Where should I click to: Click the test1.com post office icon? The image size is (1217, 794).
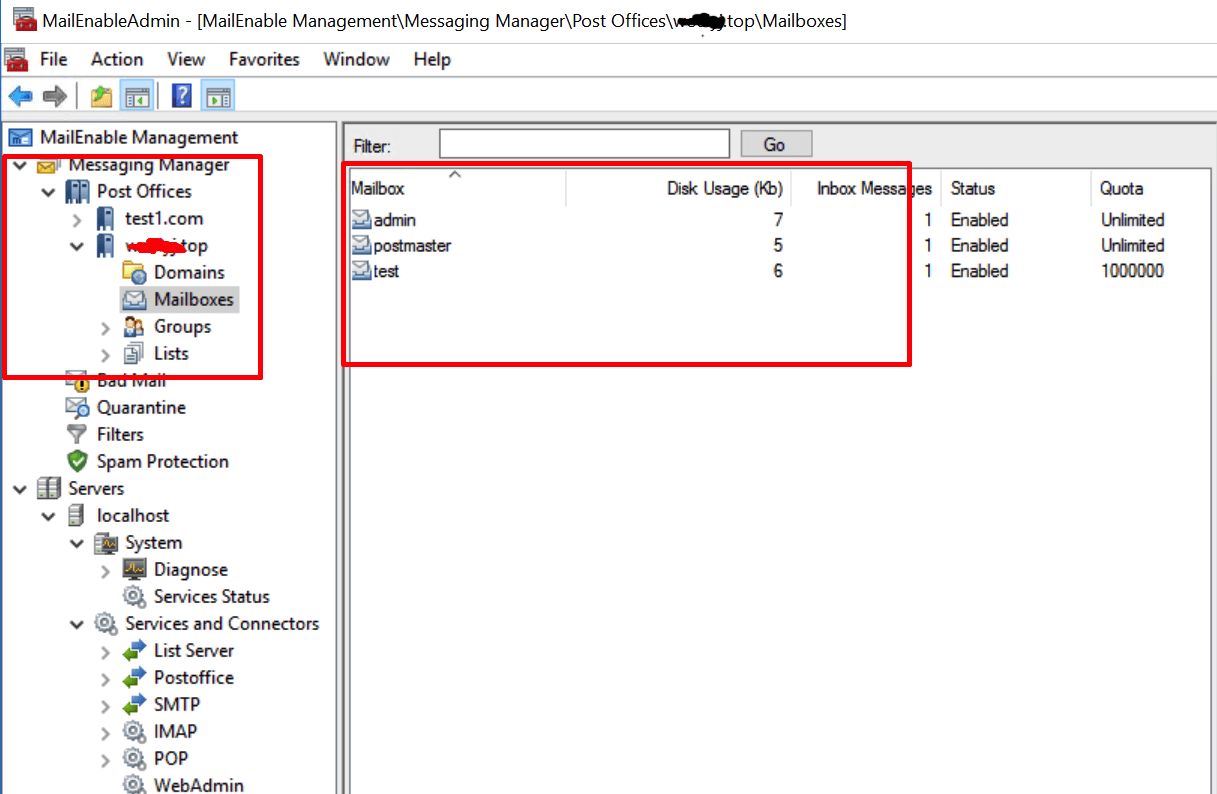106,218
